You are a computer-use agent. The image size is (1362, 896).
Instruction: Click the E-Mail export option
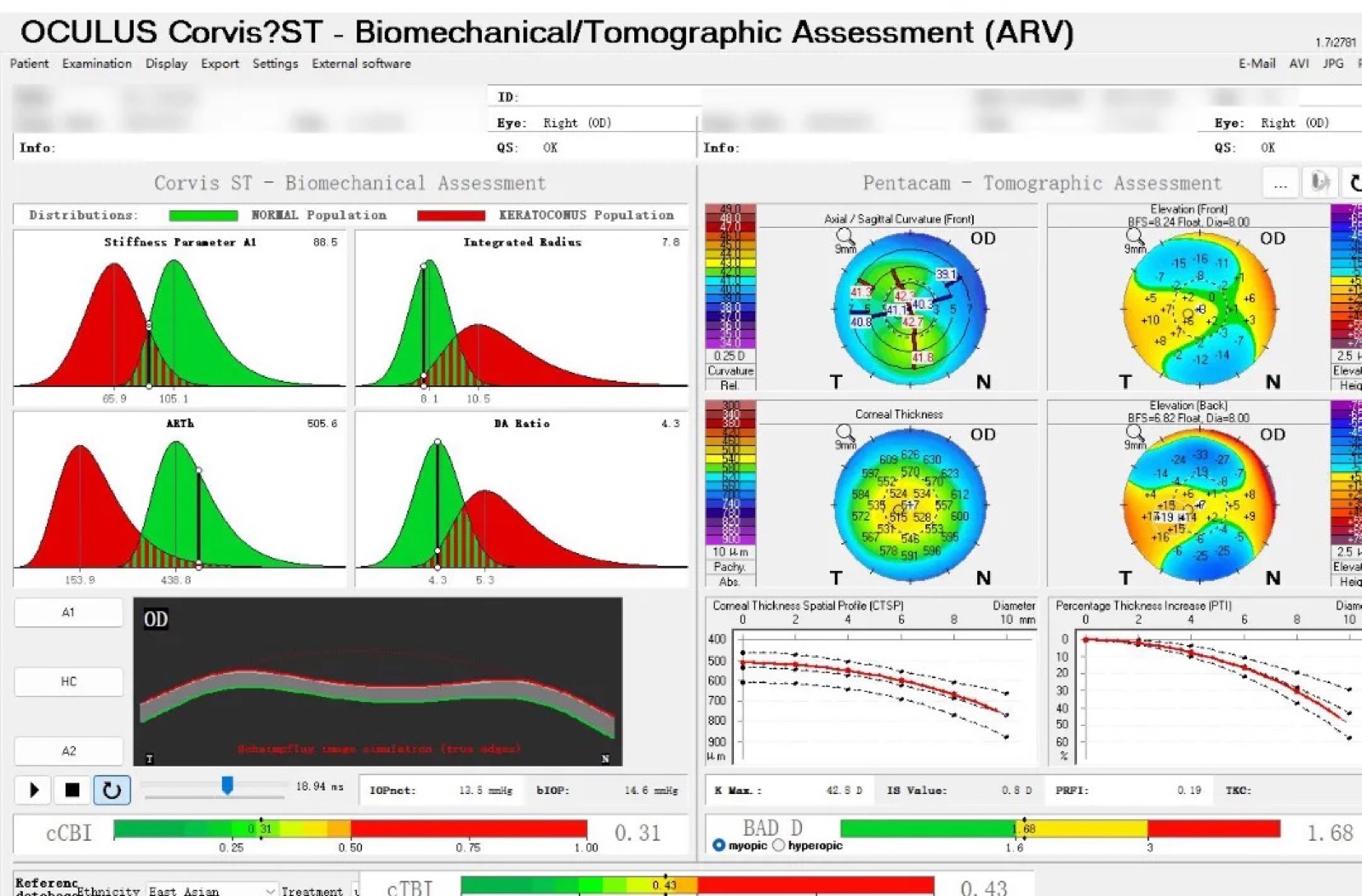coord(1256,63)
